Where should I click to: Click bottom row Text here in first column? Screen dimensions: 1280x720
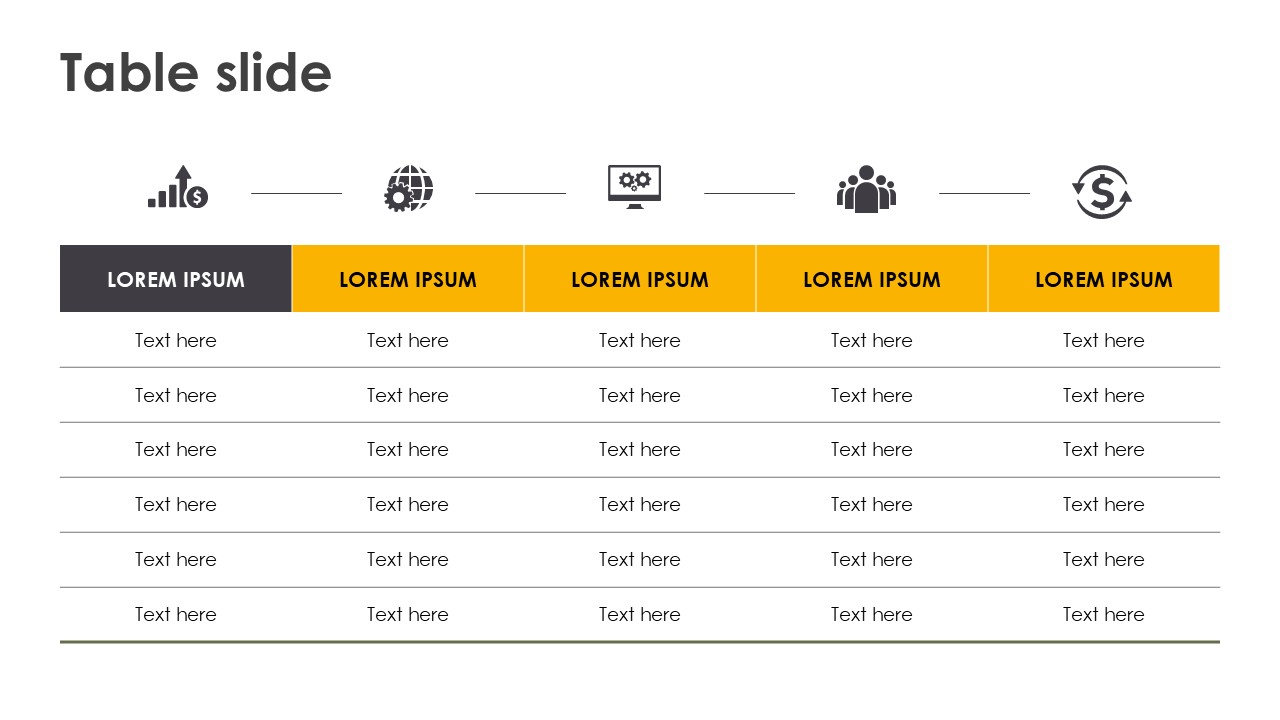pos(176,614)
